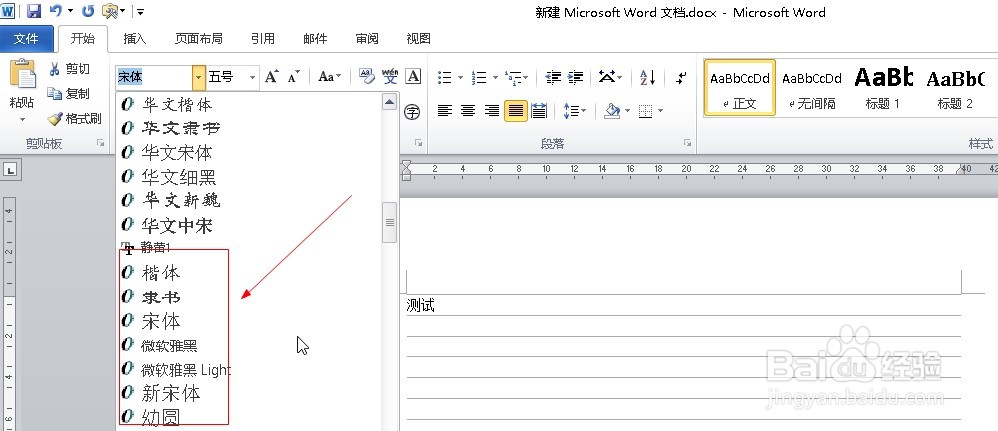Open the Borders dropdown arrow
Screen dimensions: 998x431
(660, 111)
